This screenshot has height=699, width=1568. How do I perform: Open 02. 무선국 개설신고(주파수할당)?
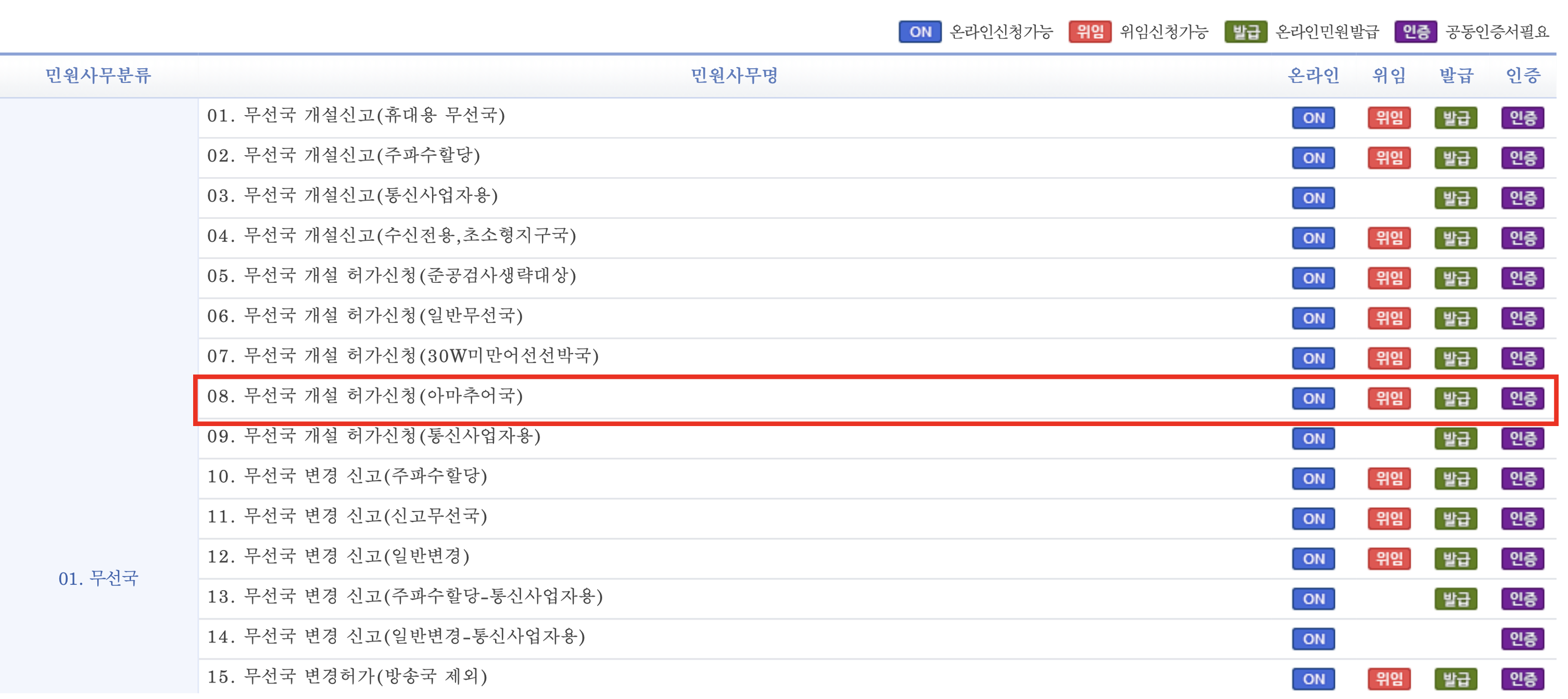click(344, 155)
